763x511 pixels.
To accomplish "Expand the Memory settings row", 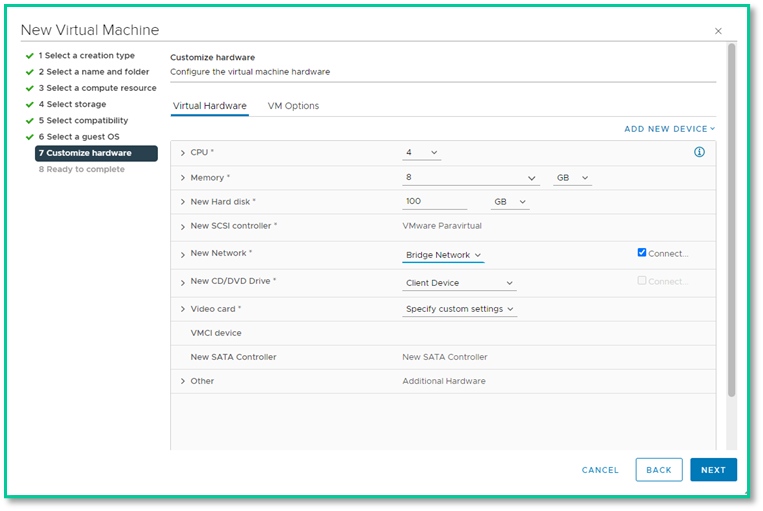I will [183, 178].
